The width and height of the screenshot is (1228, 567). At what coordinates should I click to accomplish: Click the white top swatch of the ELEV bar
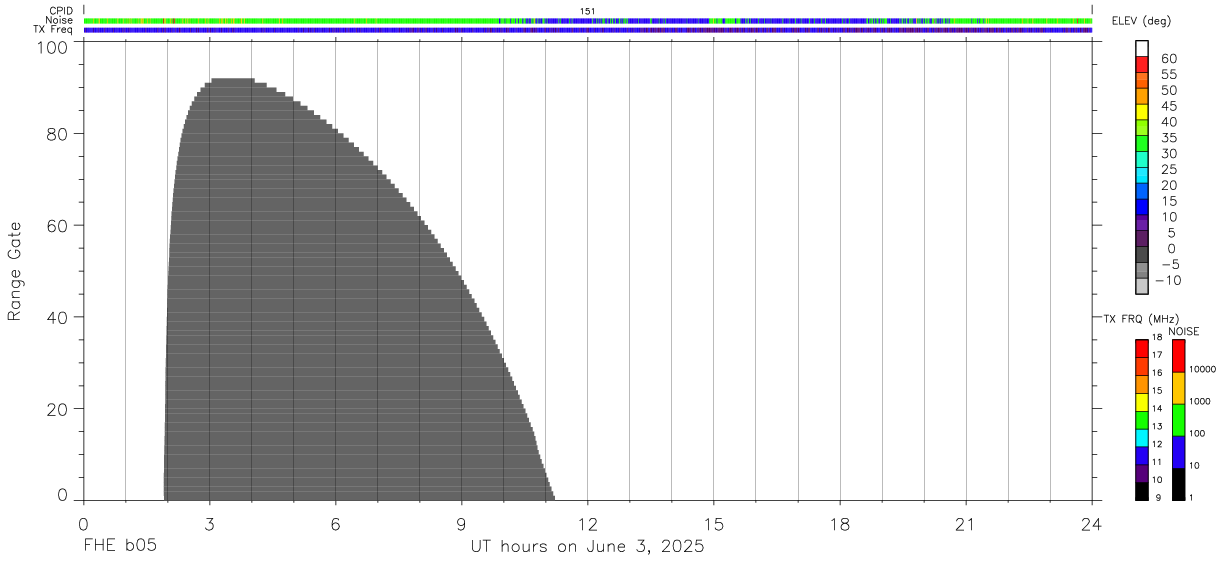pyautogui.click(x=1142, y=49)
